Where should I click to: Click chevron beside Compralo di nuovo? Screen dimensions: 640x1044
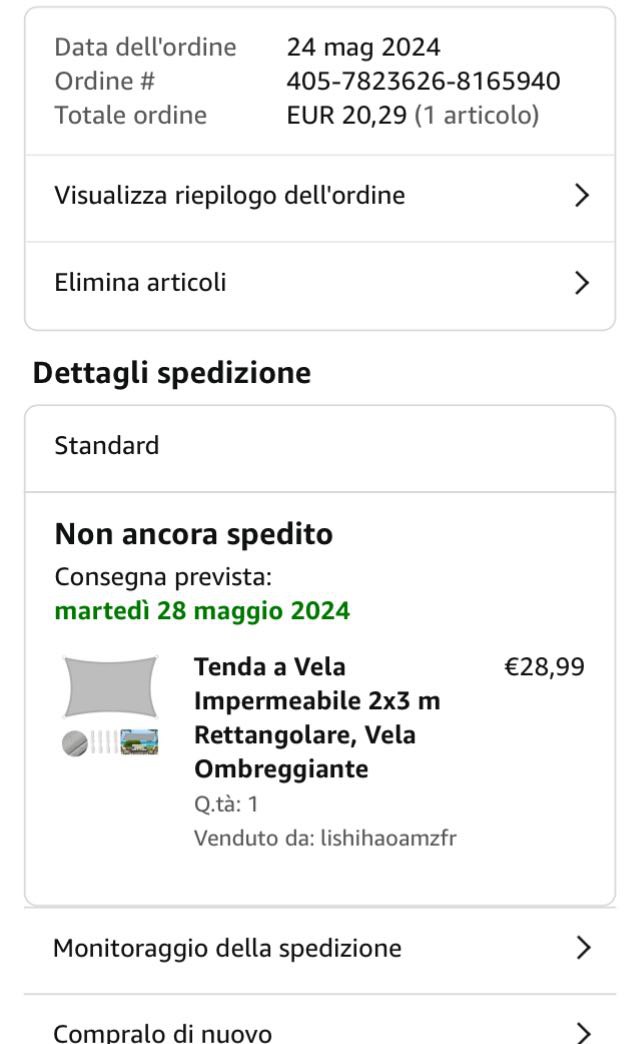(x=584, y=1031)
